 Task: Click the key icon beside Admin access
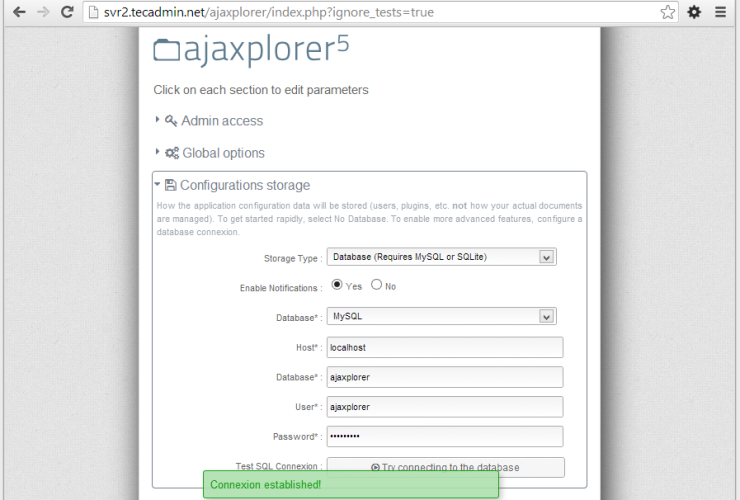(x=171, y=121)
